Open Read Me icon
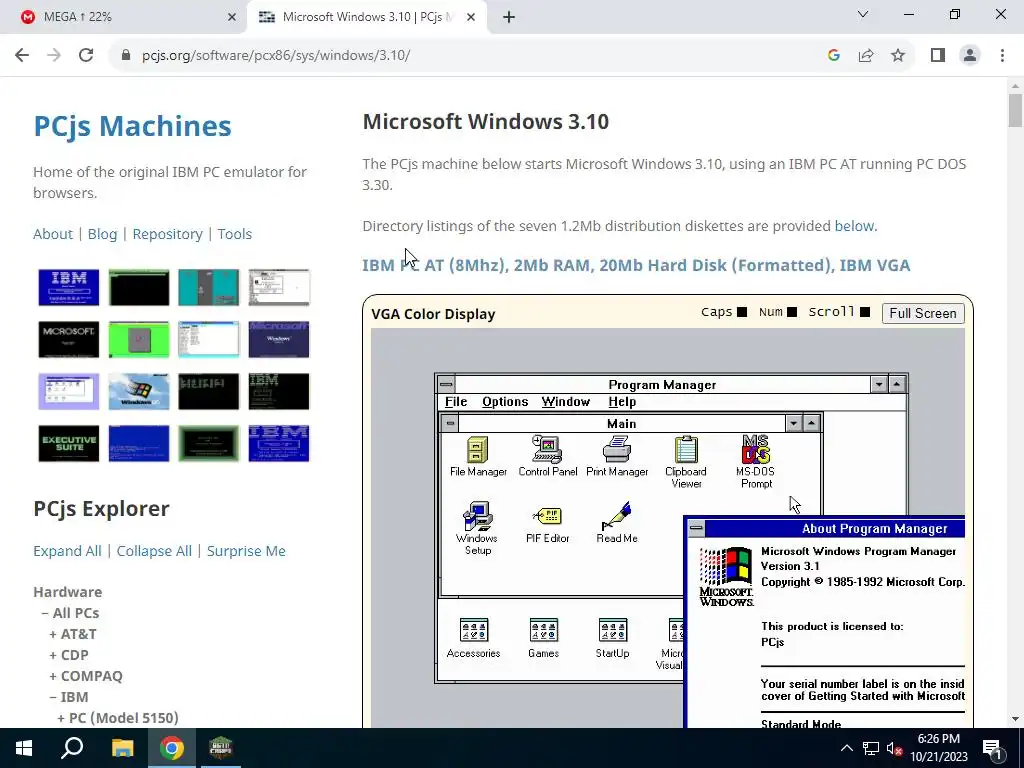 pyautogui.click(x=616, y=523)
